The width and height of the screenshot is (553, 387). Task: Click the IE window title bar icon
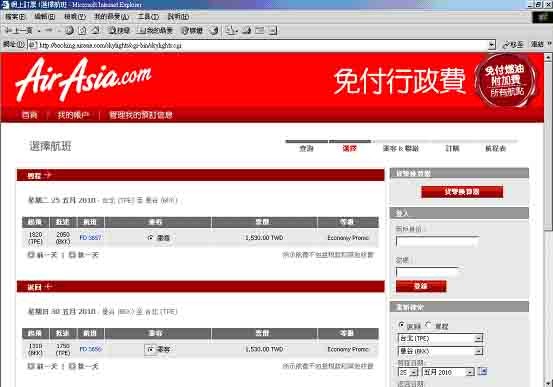[5, 5]
